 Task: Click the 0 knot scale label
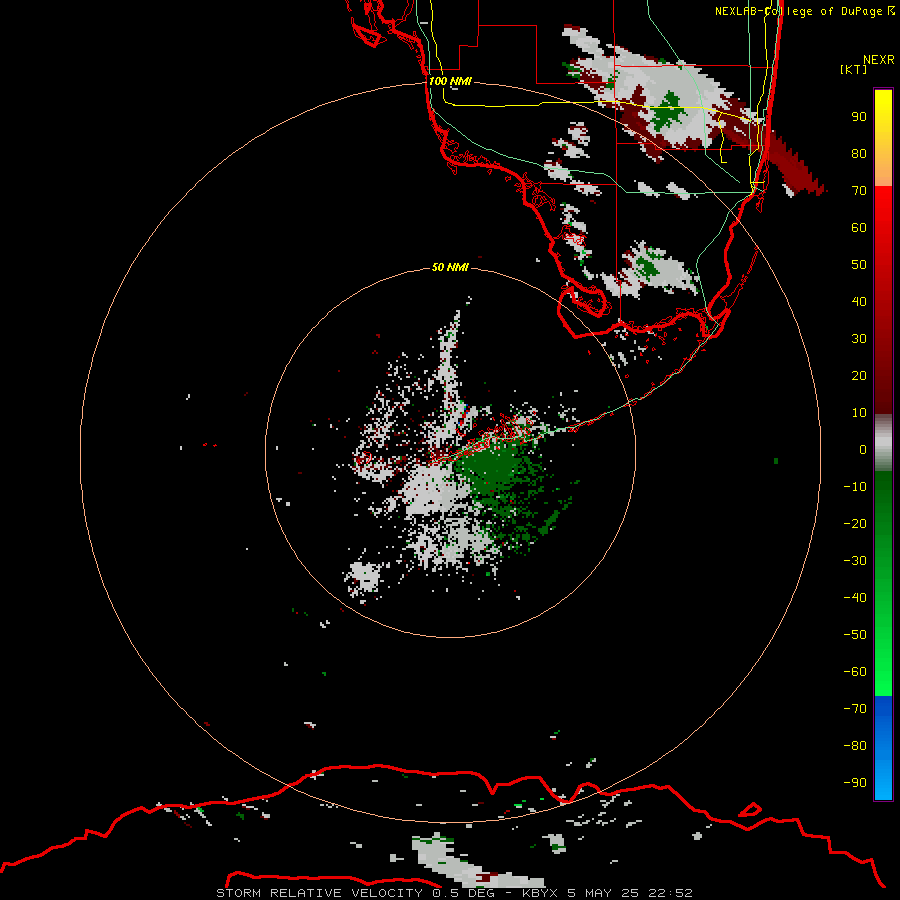pos(863,449)
